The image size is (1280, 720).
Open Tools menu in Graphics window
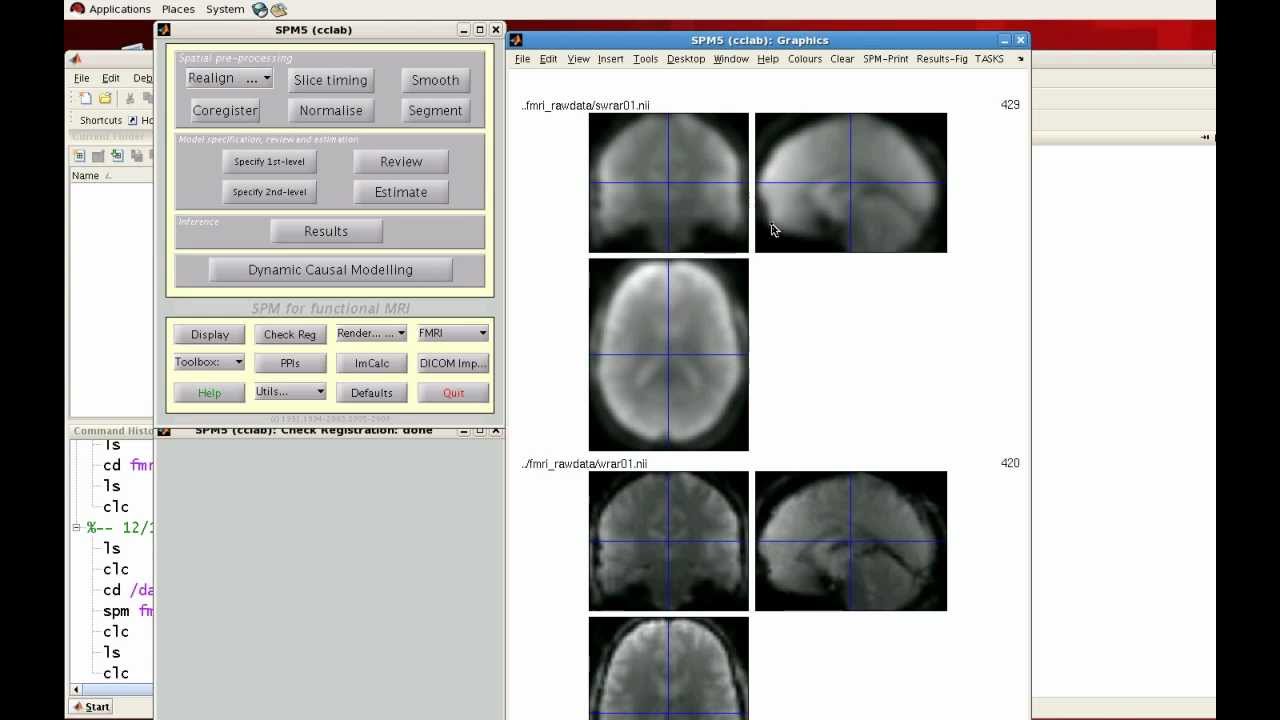pyautogui.click(x=645, y=59)
